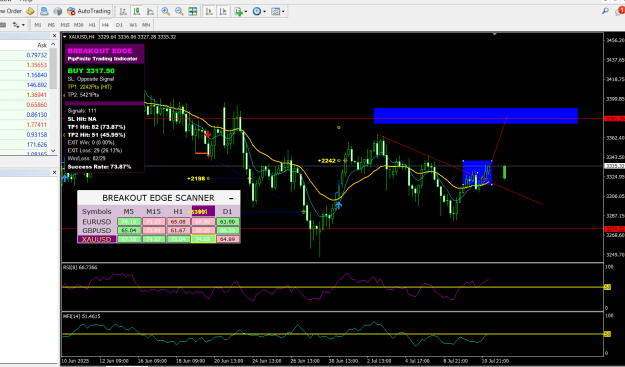
Task: Open the notifications chat icon at top right
Action: click(620, 11)
